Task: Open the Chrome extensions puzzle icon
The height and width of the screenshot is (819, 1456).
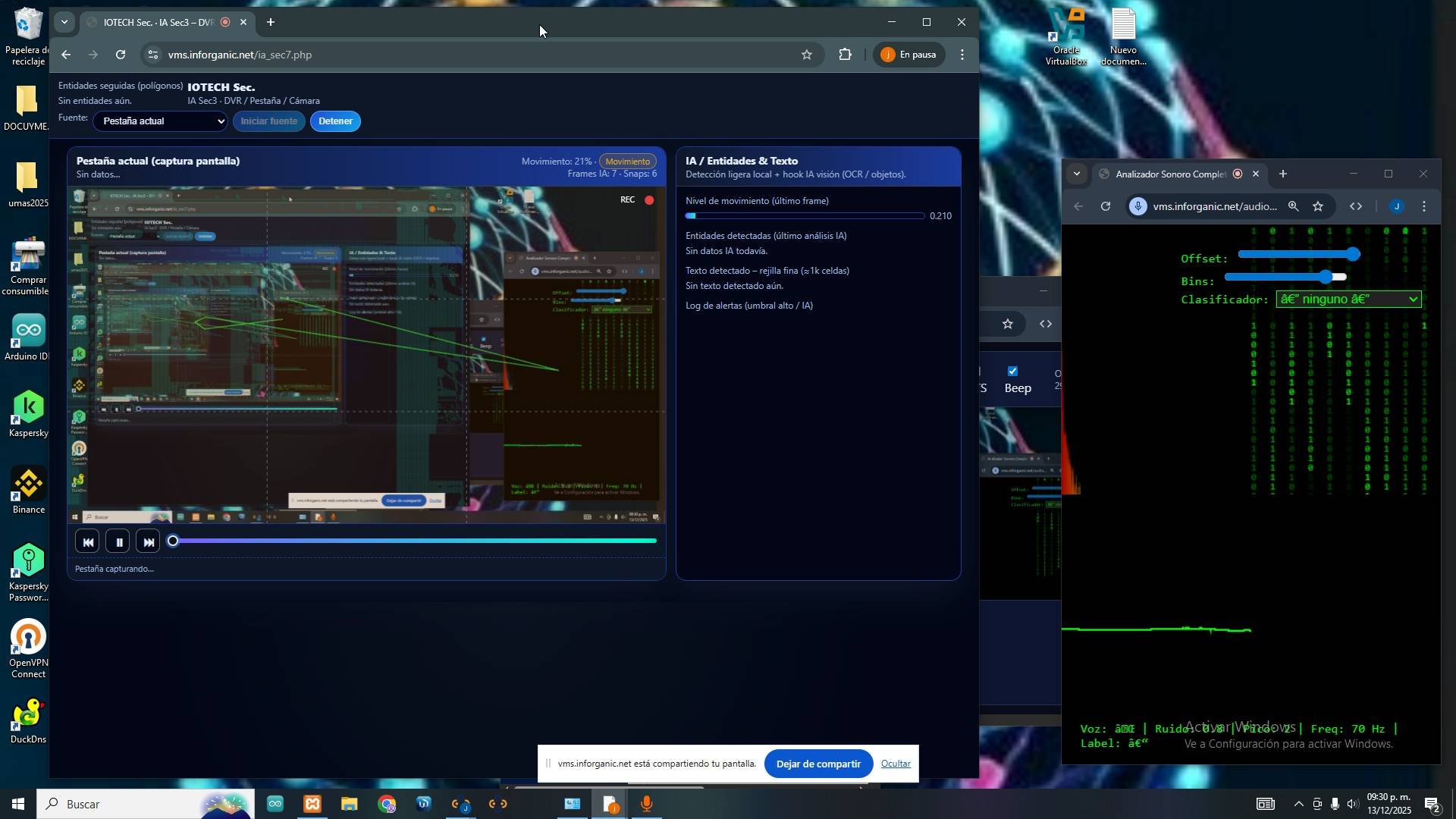Action: click(846, 55)
